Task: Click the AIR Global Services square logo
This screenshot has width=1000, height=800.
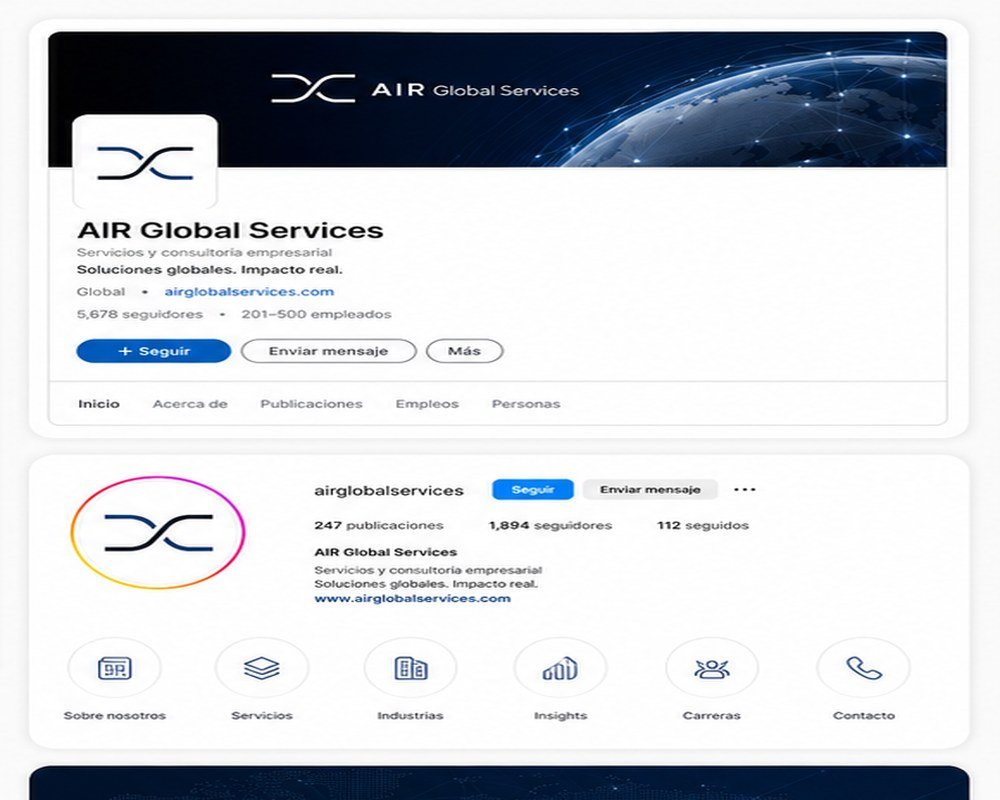Action: (145, 162)
